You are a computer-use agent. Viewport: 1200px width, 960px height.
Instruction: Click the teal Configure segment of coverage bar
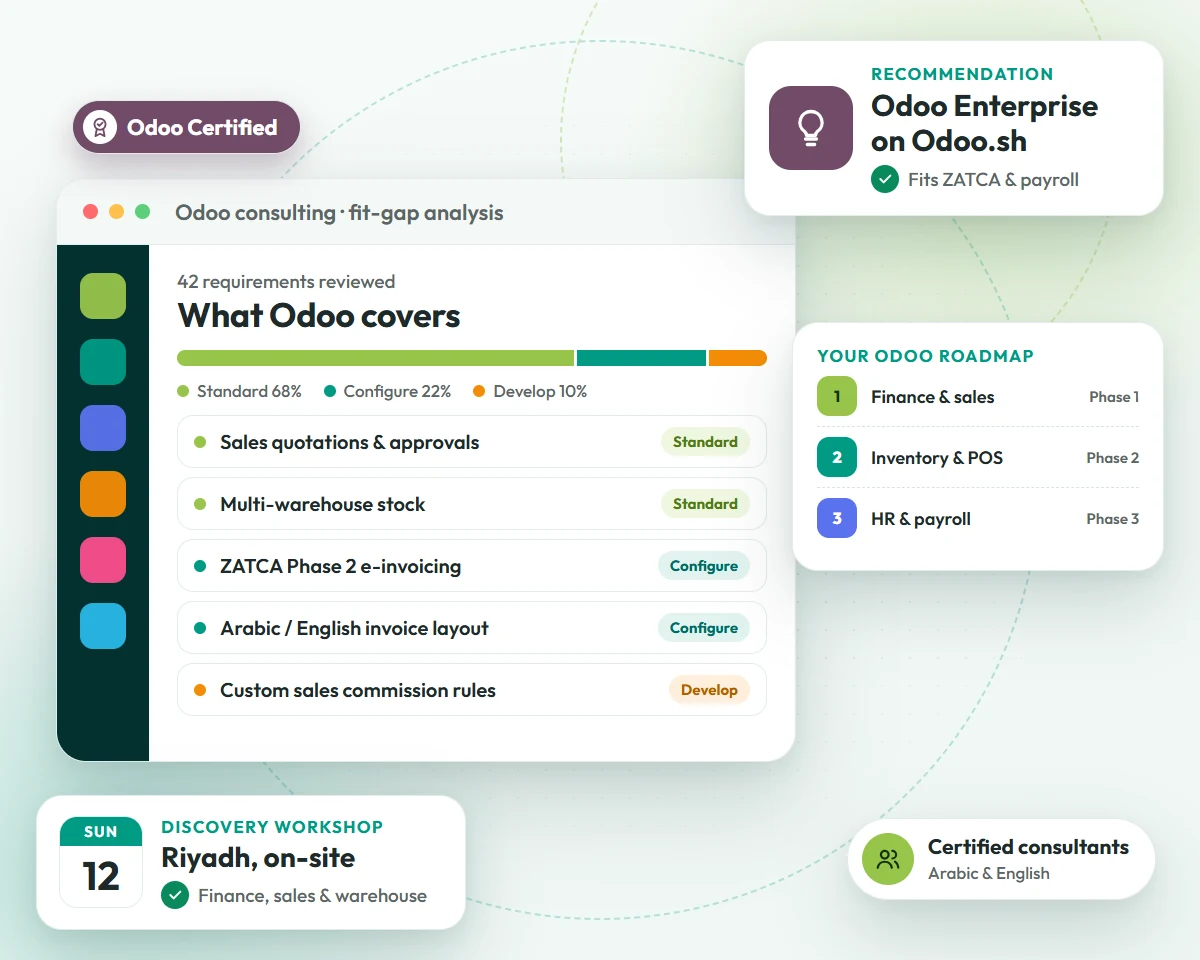(642, 358)
